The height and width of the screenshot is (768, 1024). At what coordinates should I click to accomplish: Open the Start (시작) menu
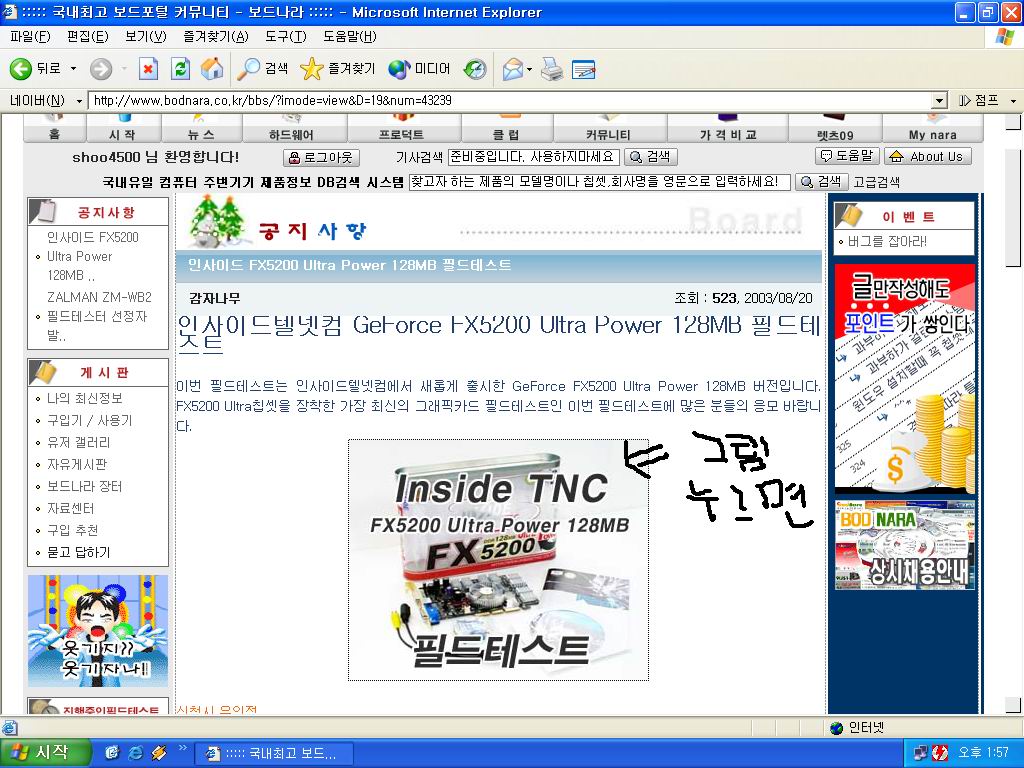[x=45, y=752]
